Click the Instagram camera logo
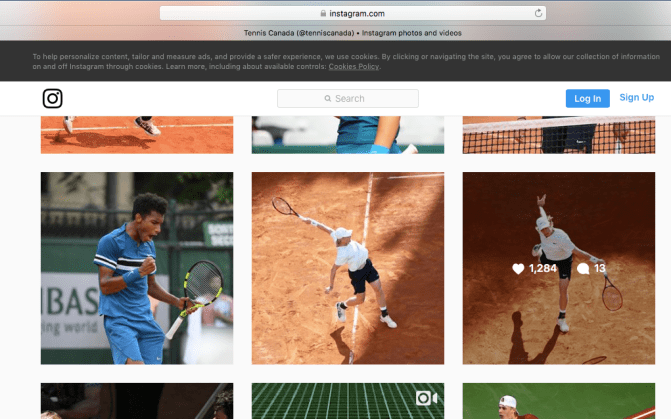 (52, 98)
